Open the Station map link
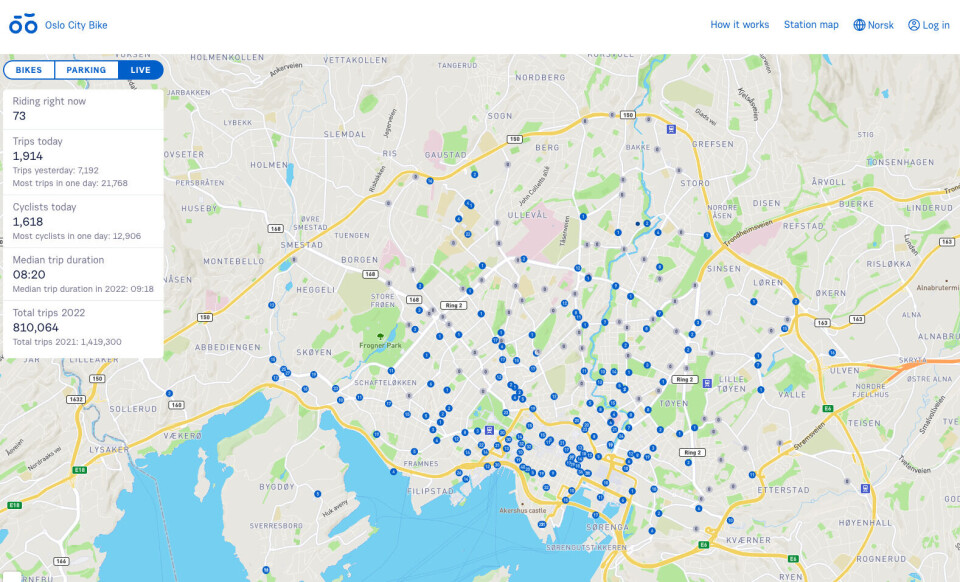This screenshot has width=960, height=582. pyautogui.click(x=812, y=24)
